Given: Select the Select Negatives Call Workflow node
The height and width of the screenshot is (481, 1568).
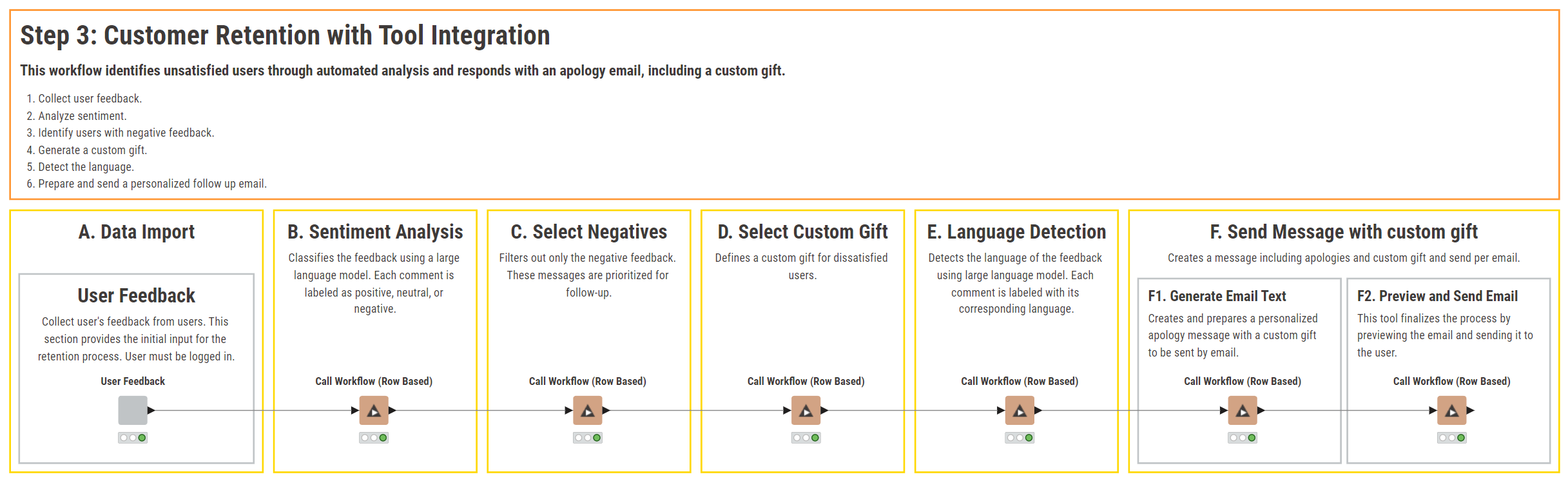Looking at the screenshot, I should (x=588, y=410).
